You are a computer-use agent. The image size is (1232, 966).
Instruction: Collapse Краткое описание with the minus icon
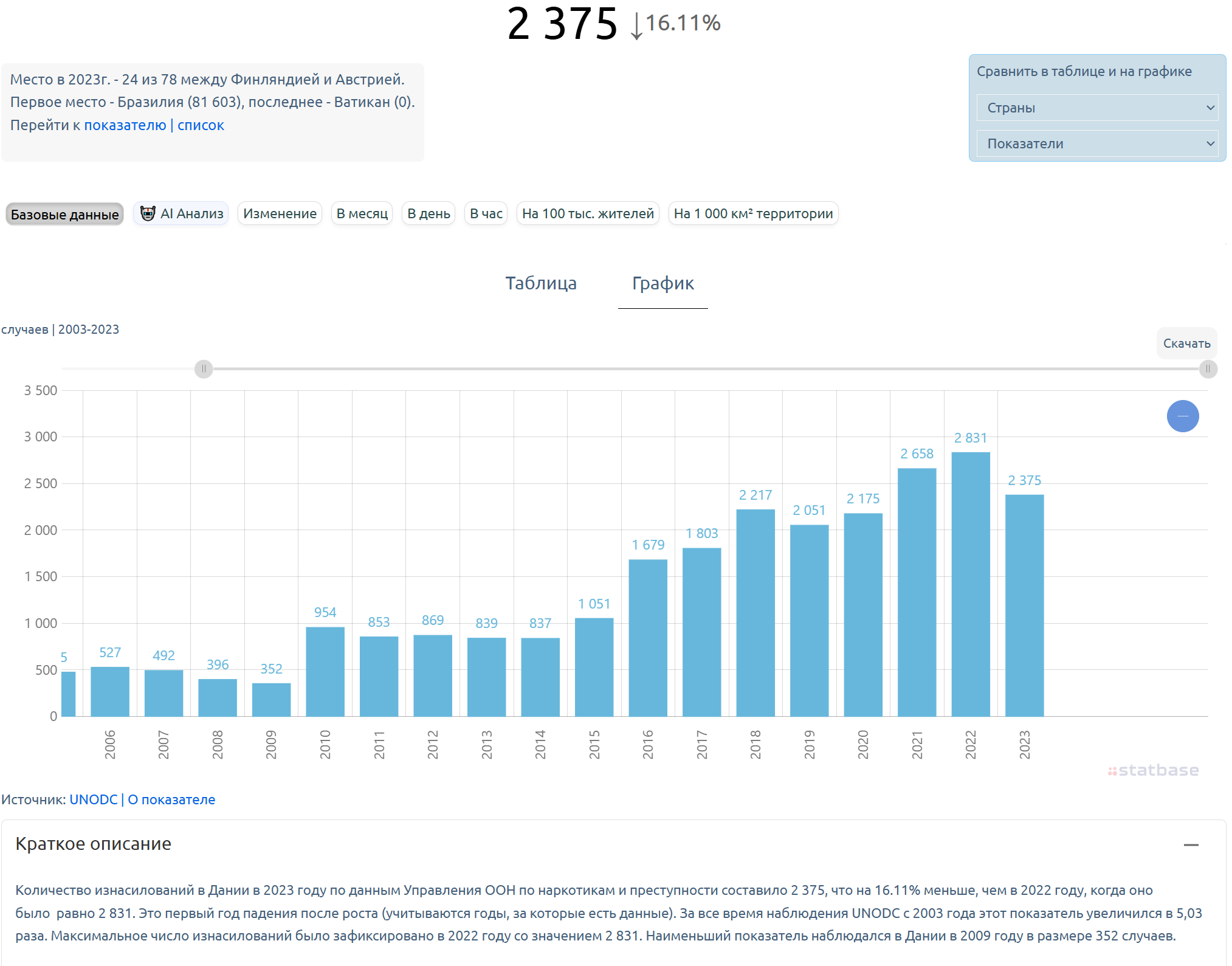pyautogui.click(x=1191, y=844)
